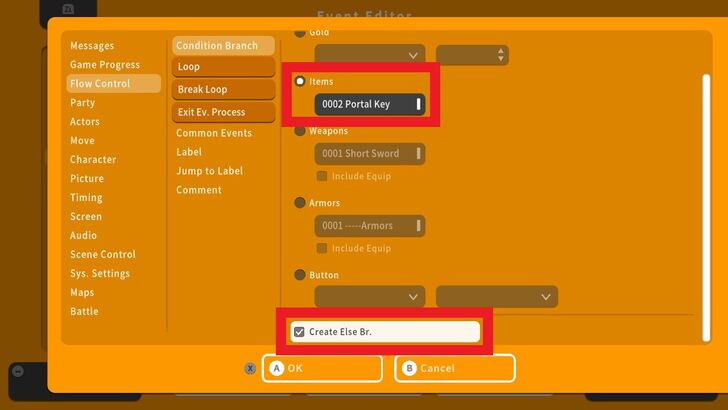Click the X button icon left of OK
The image size is (728, 410).
250,368
